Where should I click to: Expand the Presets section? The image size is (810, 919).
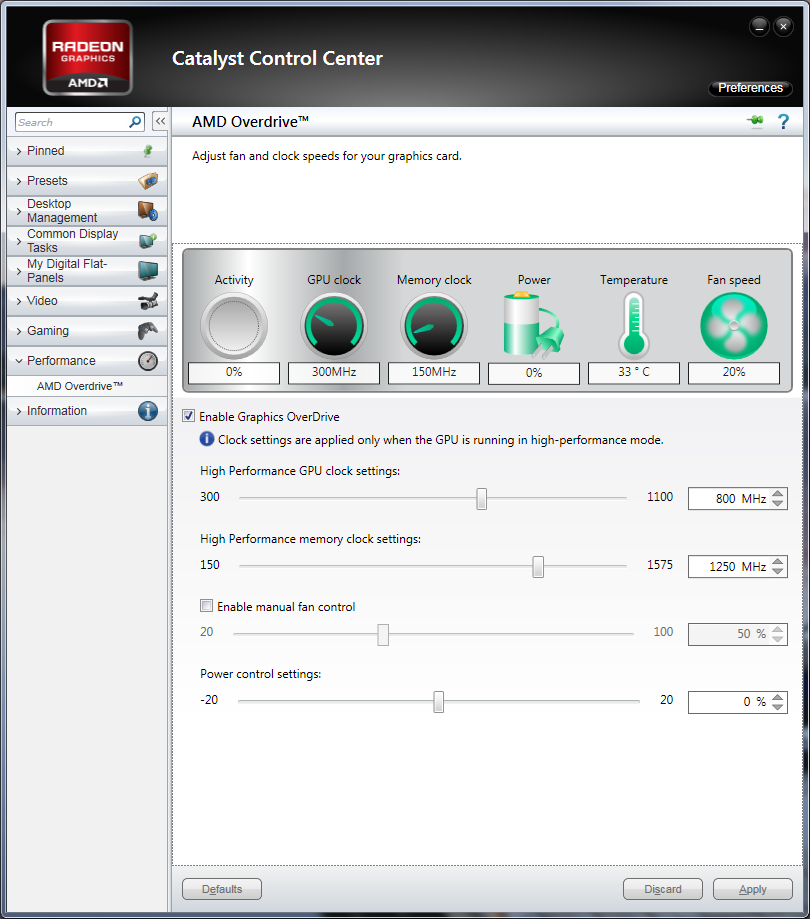point(19,181)
